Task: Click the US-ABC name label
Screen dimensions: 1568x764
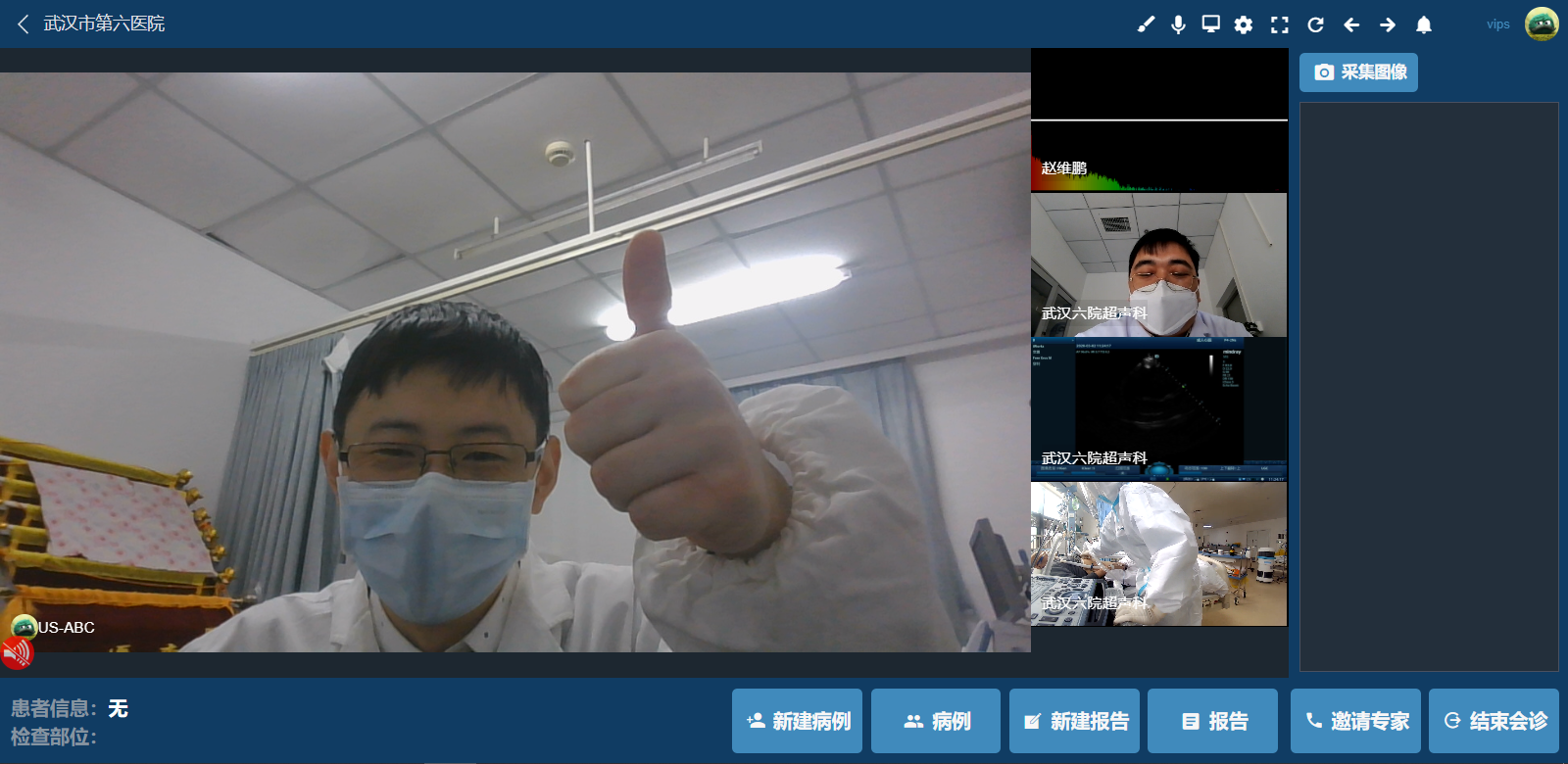Action: tap(67, 628)
